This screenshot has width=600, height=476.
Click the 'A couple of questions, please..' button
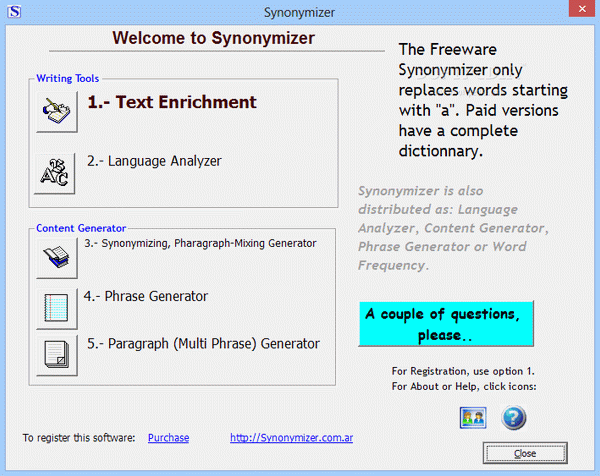pos(446,324)
